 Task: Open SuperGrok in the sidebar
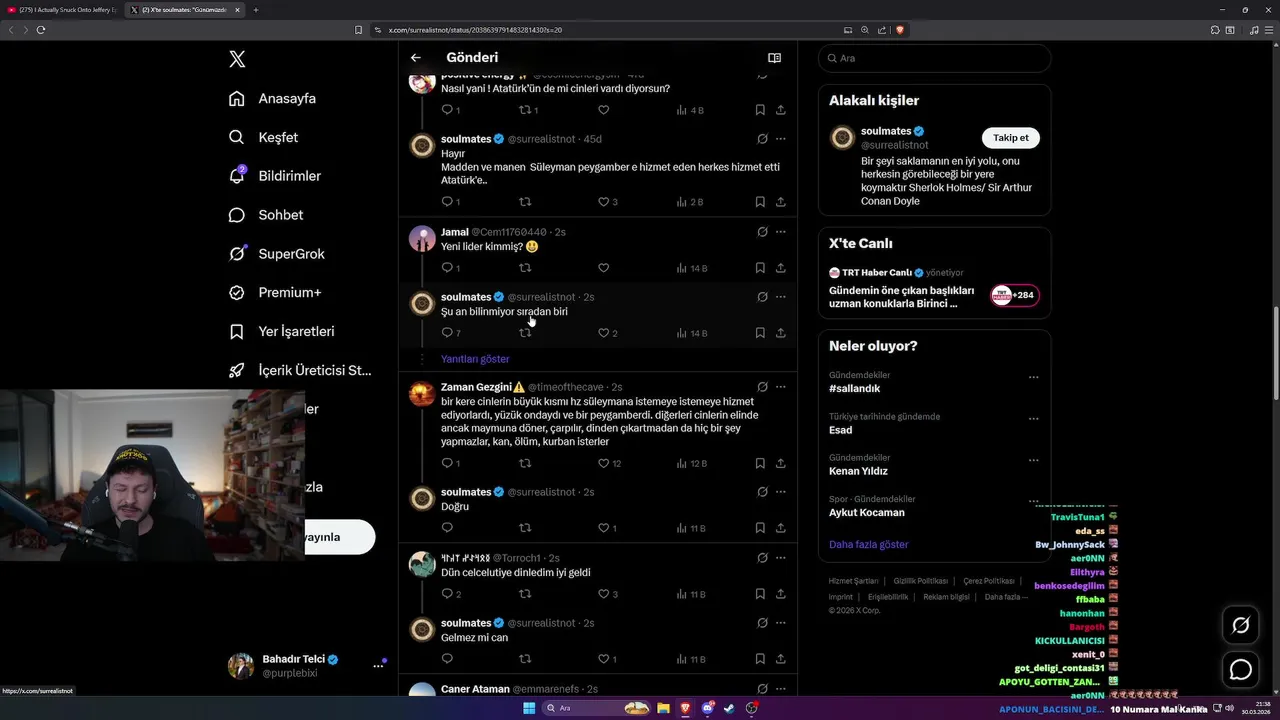[277, 254]
